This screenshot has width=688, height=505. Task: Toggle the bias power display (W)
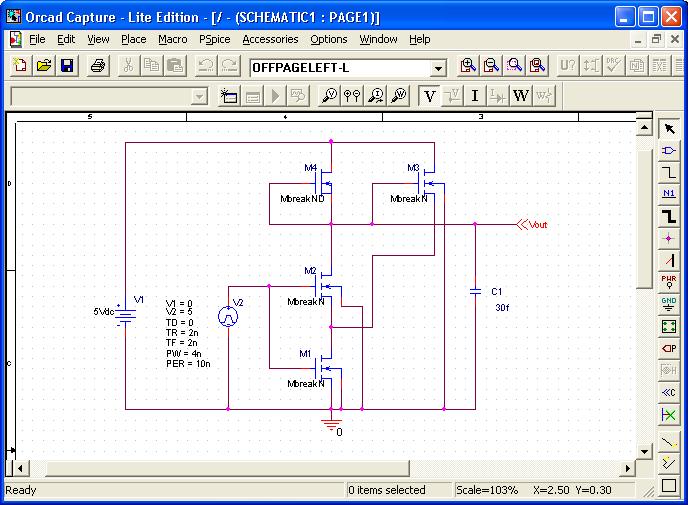point(521,96)
